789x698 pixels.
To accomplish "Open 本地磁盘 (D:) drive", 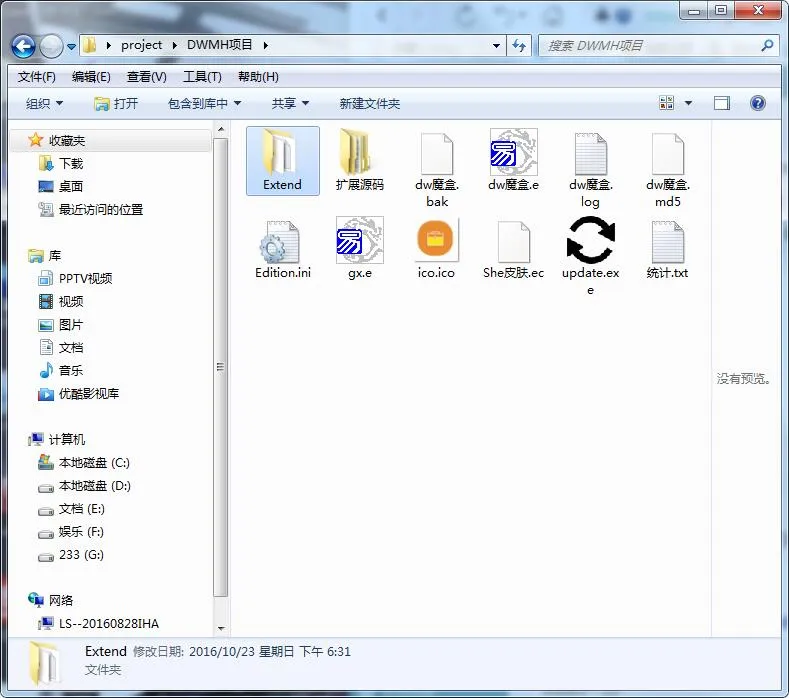I will click(x=84, y=486).
